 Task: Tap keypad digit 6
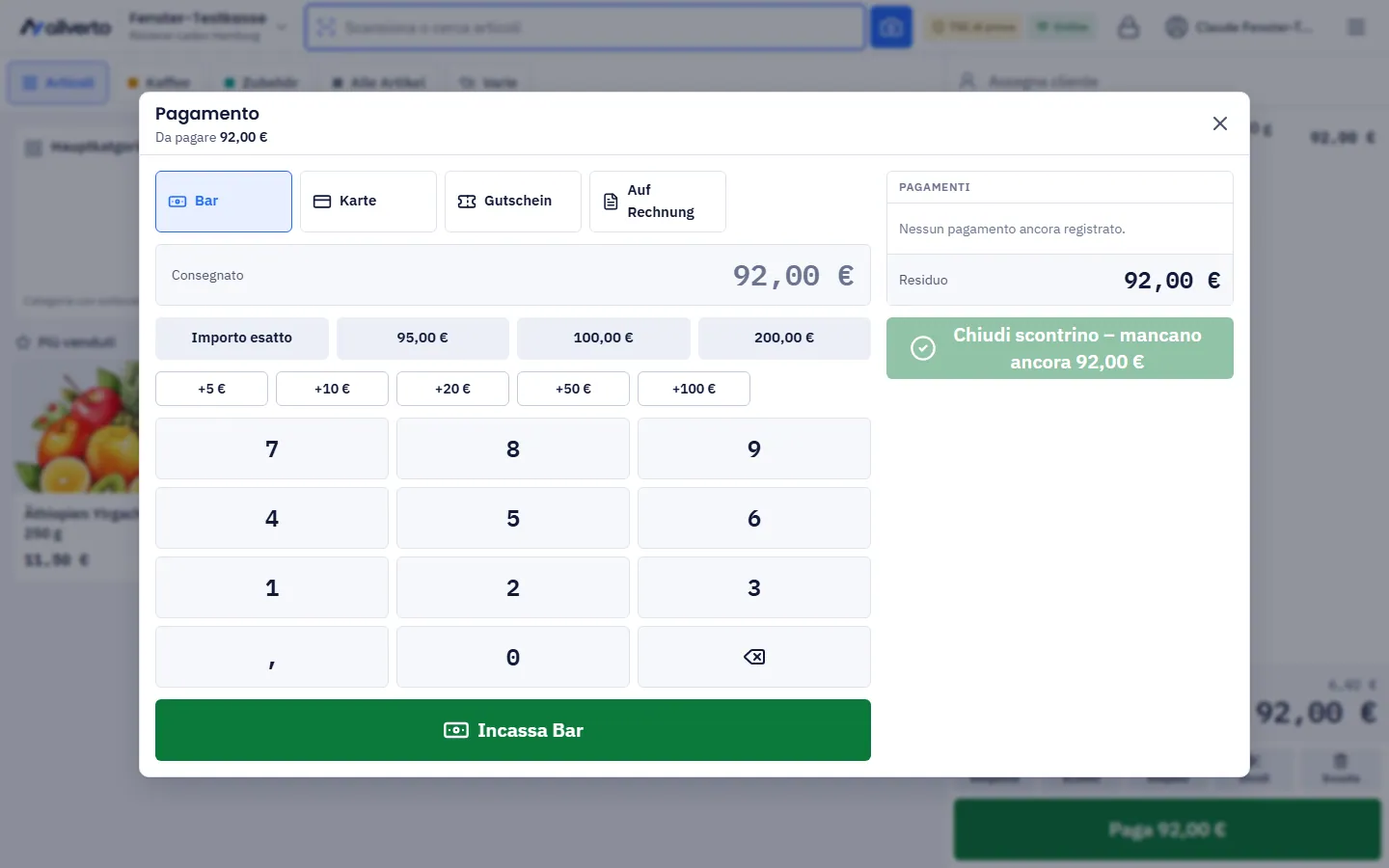pyautogui.click(x=754, y=518)
